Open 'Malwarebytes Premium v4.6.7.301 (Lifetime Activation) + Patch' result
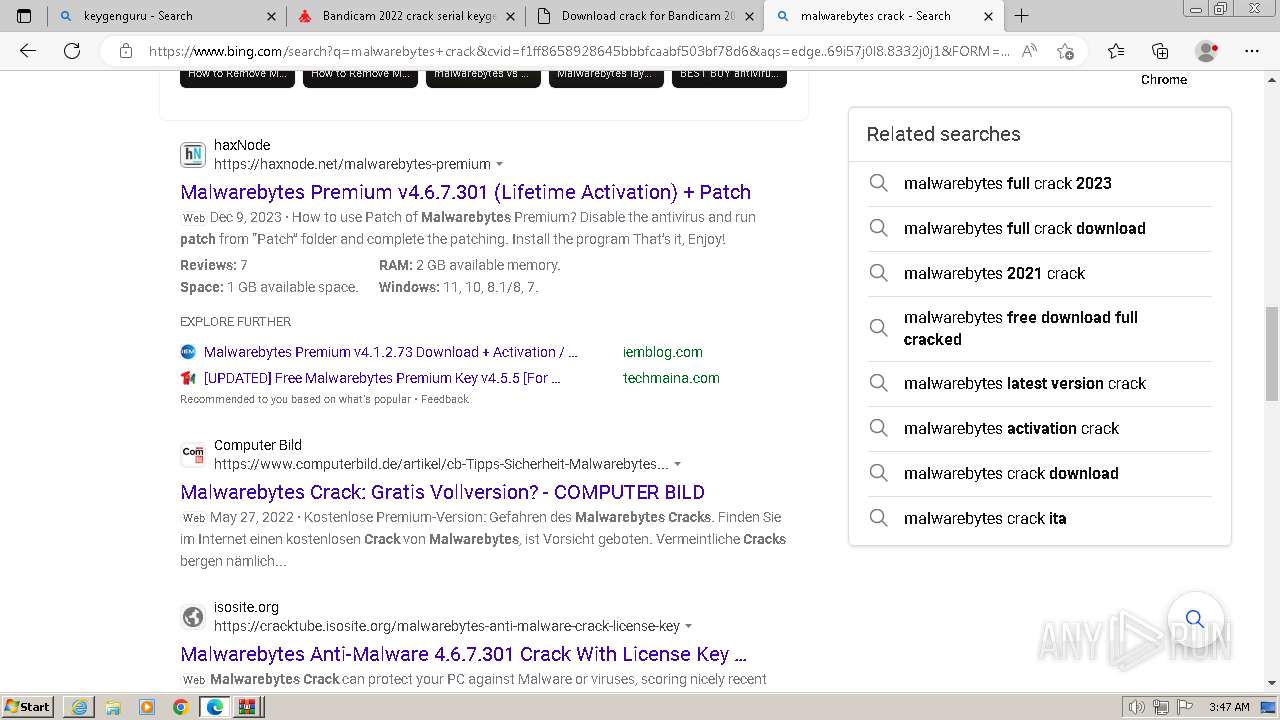1280x720 pixels. [x=465, y=192]
